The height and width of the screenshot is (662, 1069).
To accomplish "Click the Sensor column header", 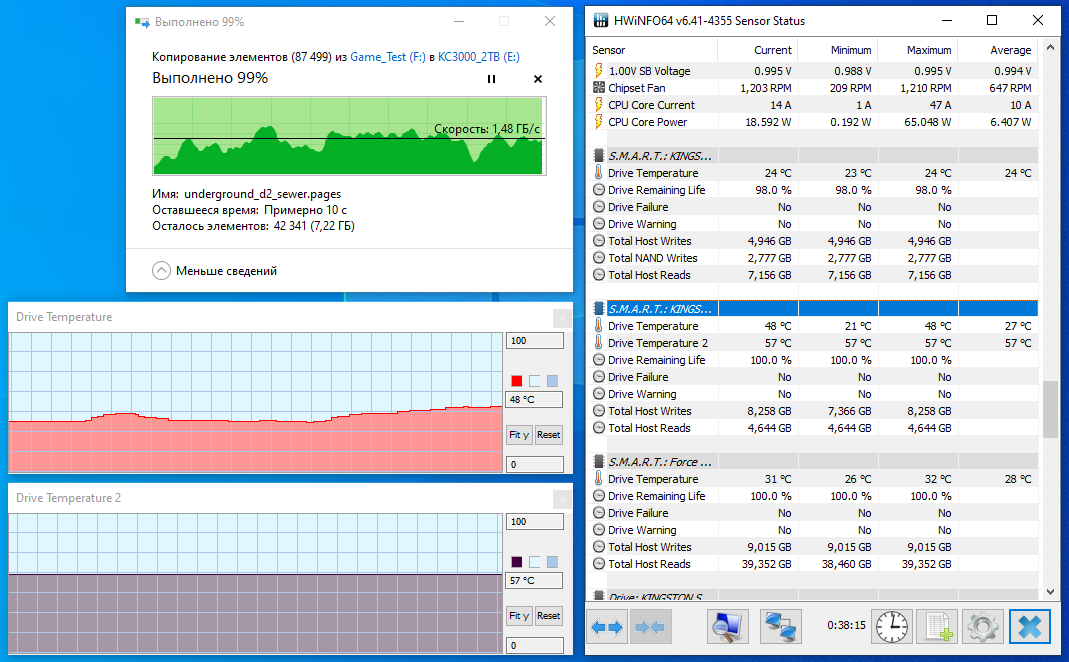I will tap(652, 50).
